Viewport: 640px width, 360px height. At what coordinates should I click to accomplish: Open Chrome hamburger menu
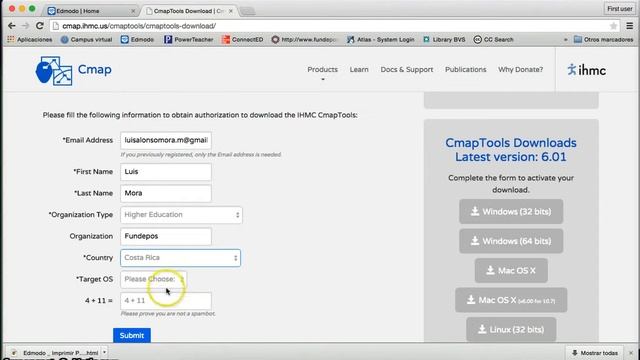click(x=630, y=26)
